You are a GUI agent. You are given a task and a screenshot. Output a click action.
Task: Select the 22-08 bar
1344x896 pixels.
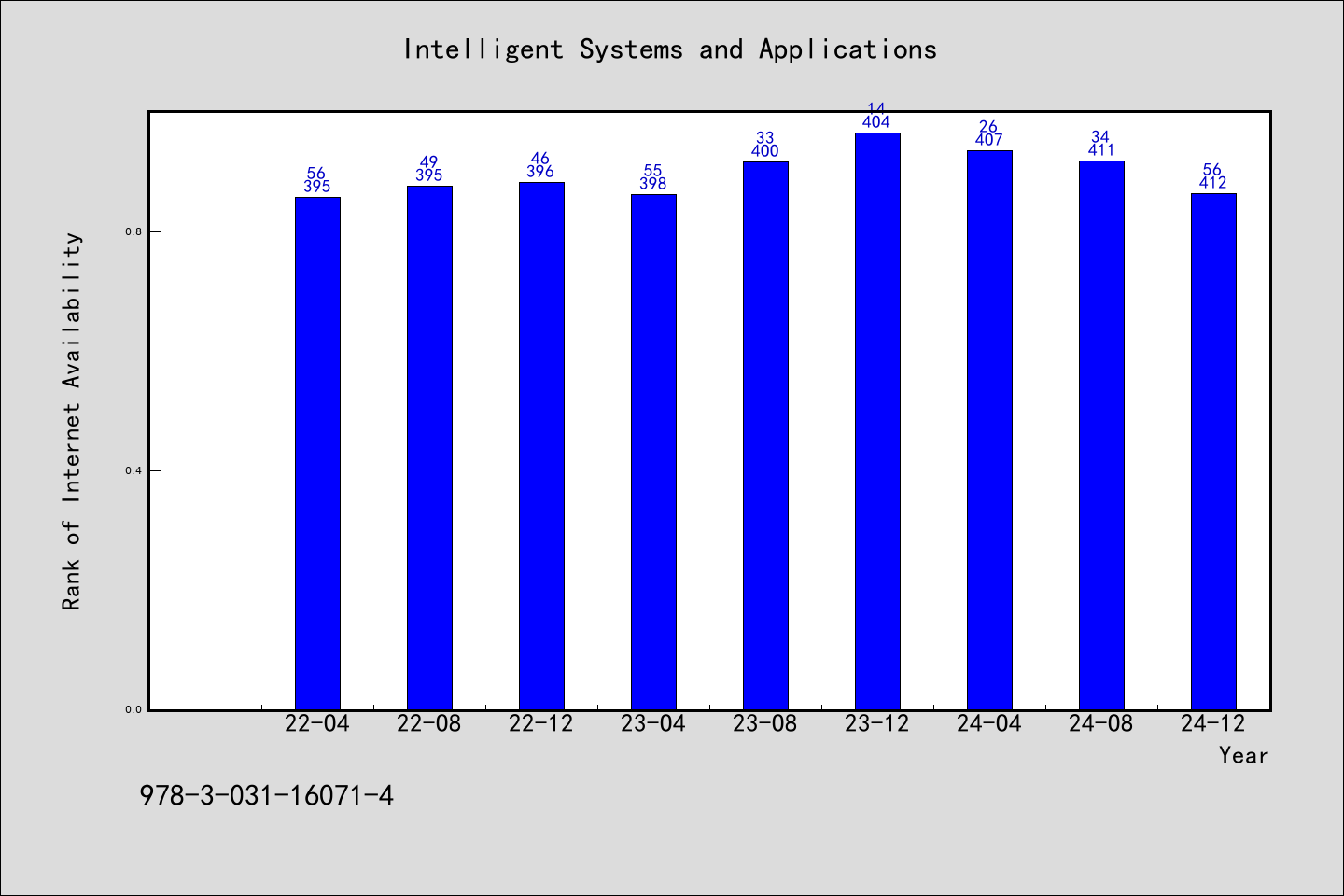tap(429, 448)
